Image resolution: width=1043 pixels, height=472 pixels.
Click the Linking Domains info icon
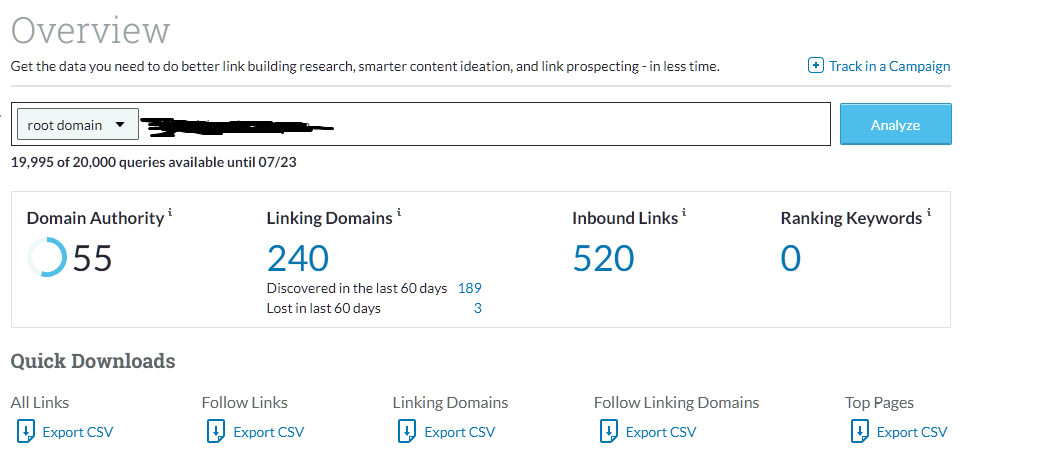click(399, 213)
